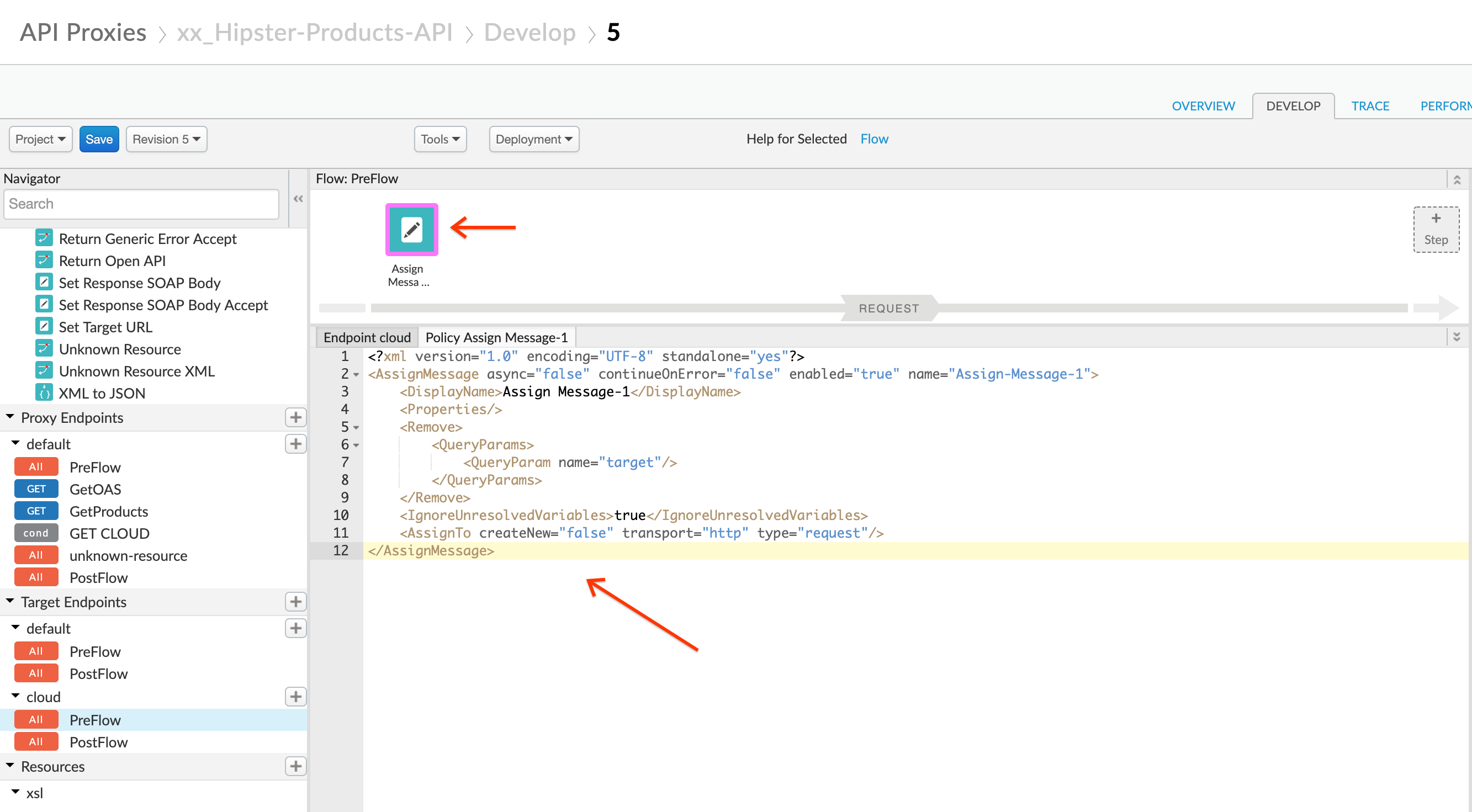
Task: Click the Set Response SOAP Body policy icon
Action: pos(44,282)
